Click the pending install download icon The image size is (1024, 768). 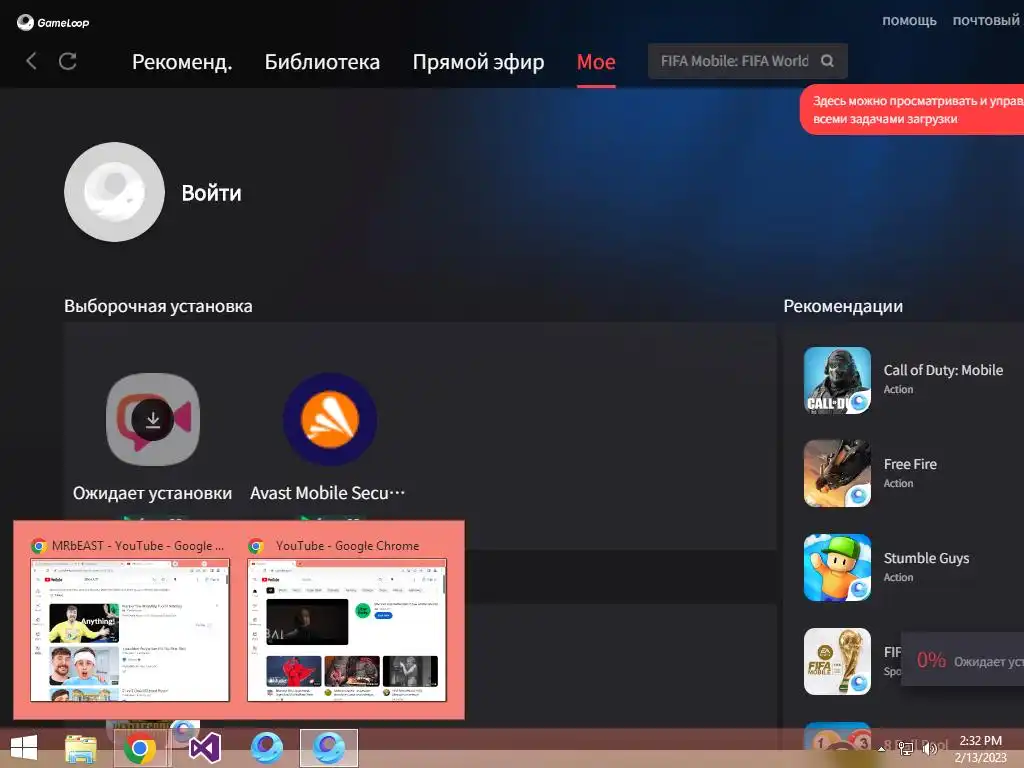[153, 419]
